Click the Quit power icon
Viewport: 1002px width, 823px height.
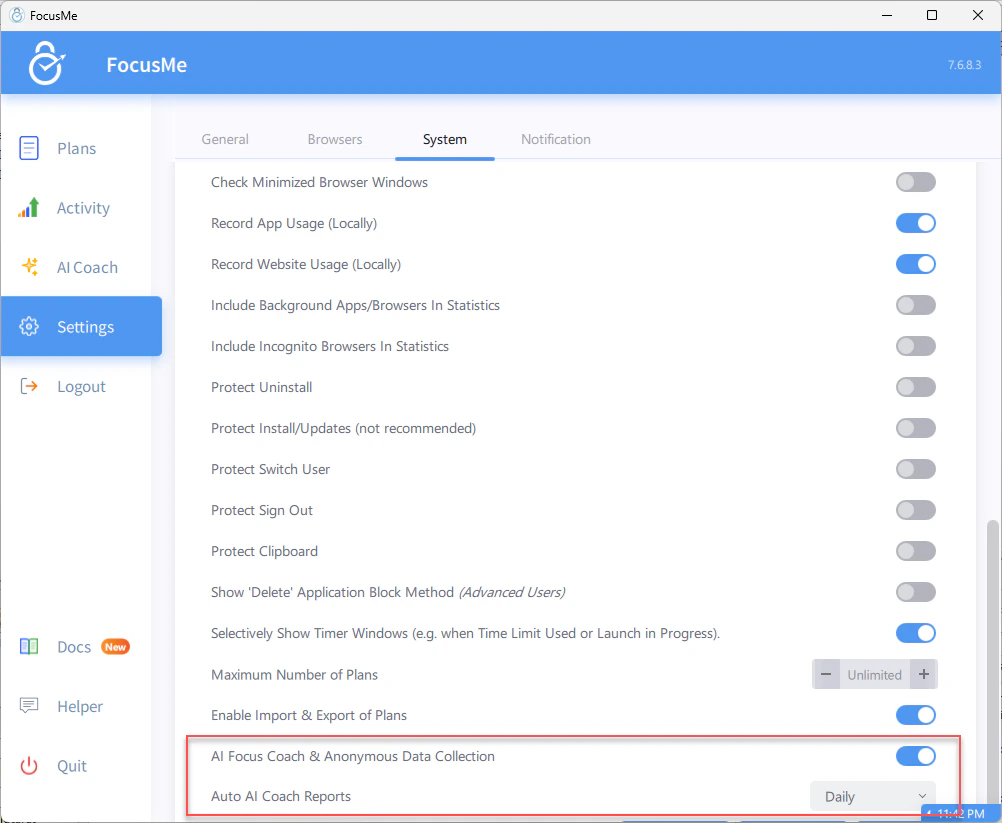point(29,765)
